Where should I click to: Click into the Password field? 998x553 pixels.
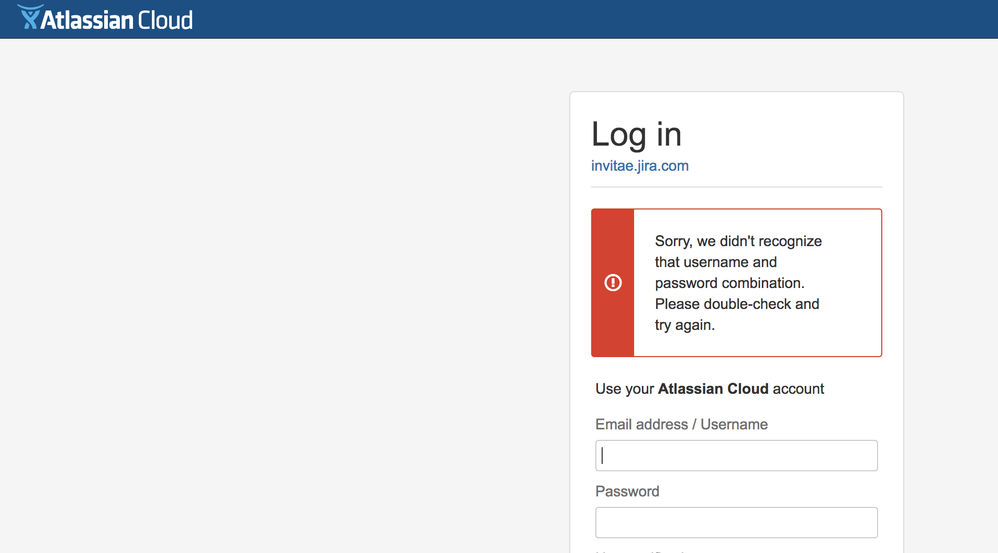[736, 522]
